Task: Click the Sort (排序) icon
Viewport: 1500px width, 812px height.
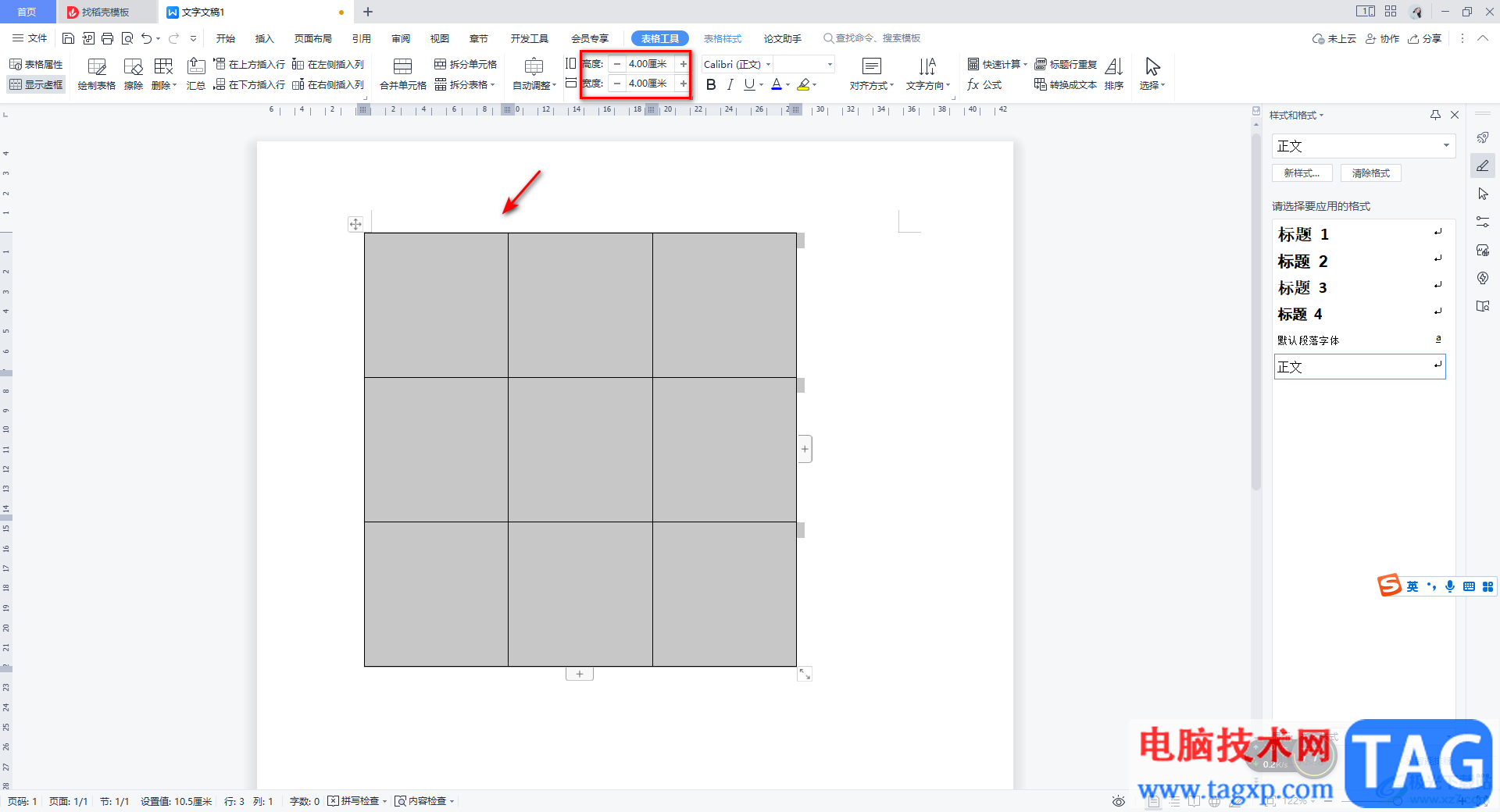Action: pos(1114,75)
